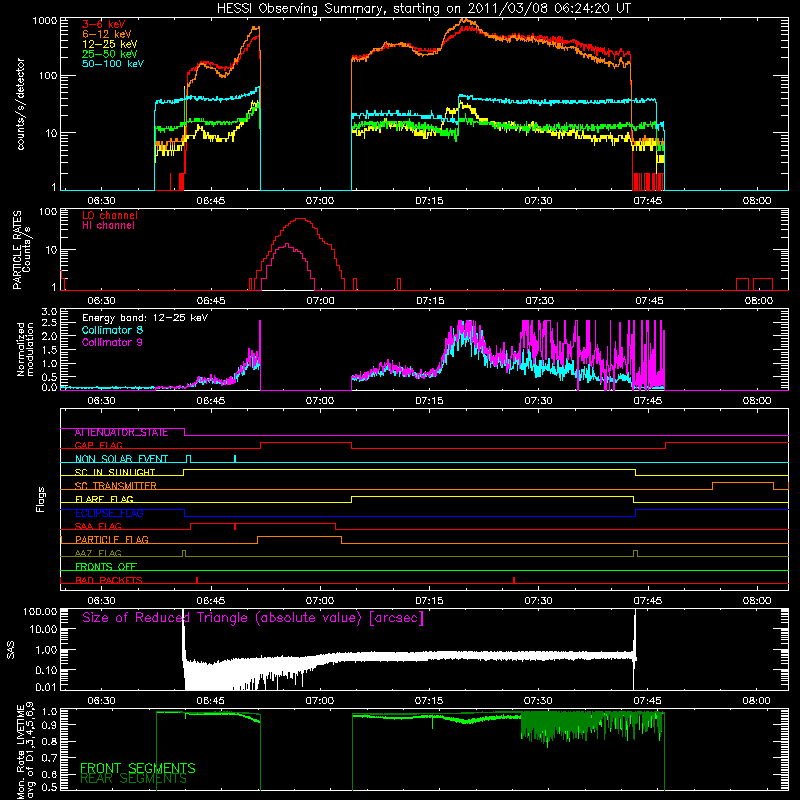Click the red LO channel particle rate peak

tap(301, 219)
